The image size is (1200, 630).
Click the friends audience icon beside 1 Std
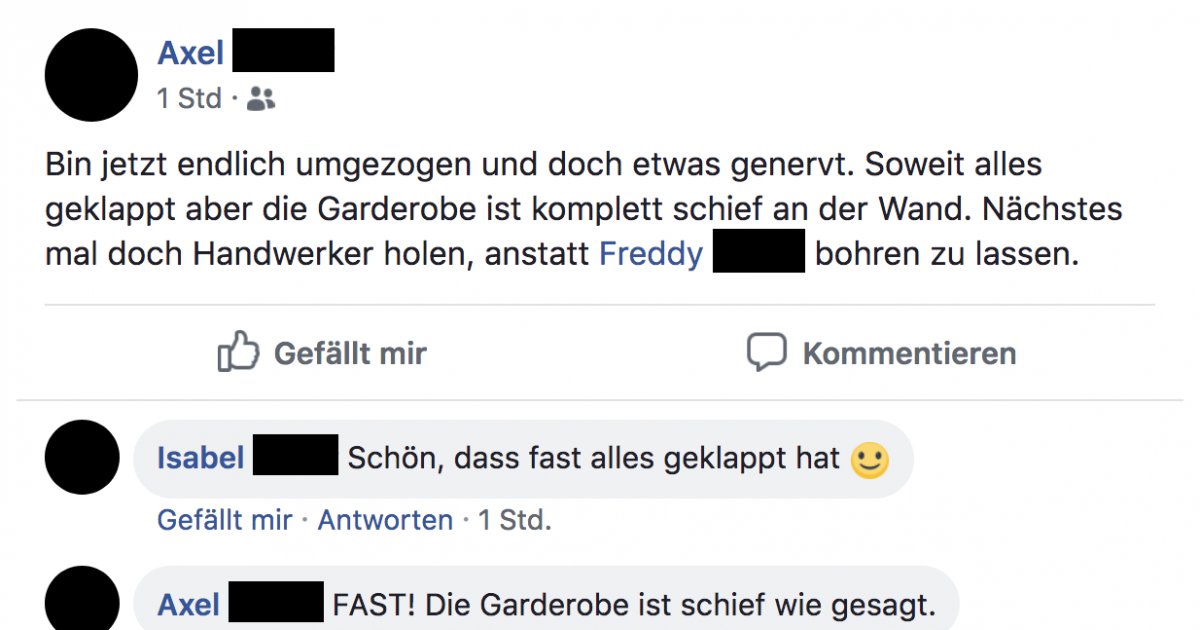click(260, 98)
